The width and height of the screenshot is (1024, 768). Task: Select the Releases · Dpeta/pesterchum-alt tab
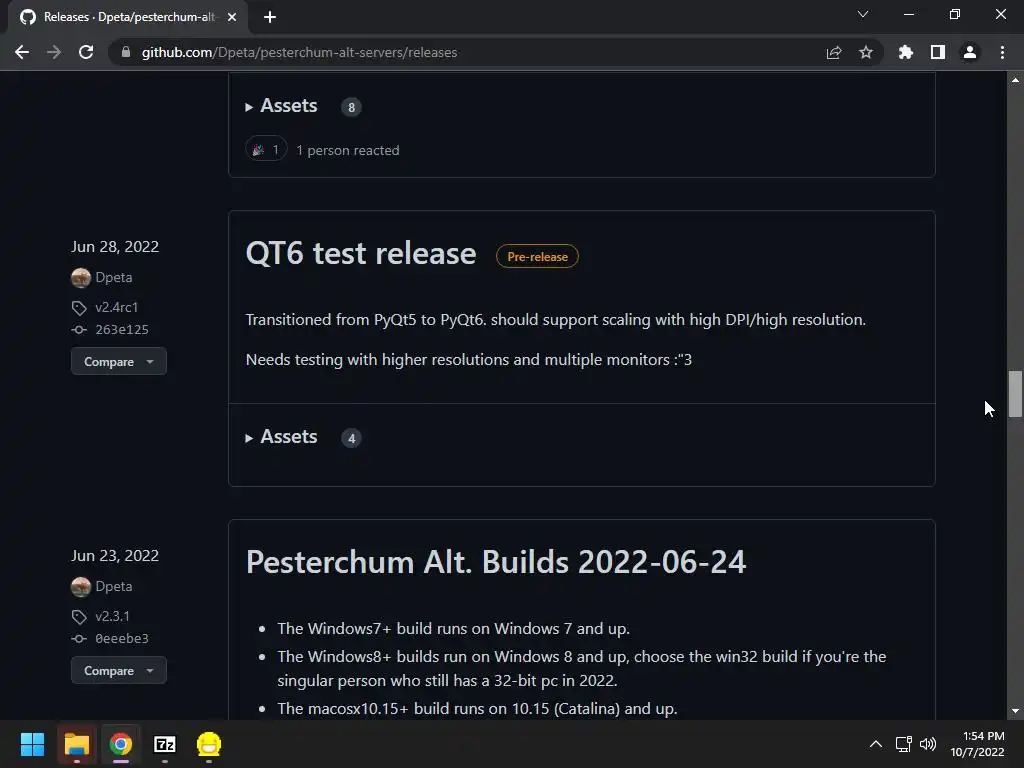(x=128, y=17)
